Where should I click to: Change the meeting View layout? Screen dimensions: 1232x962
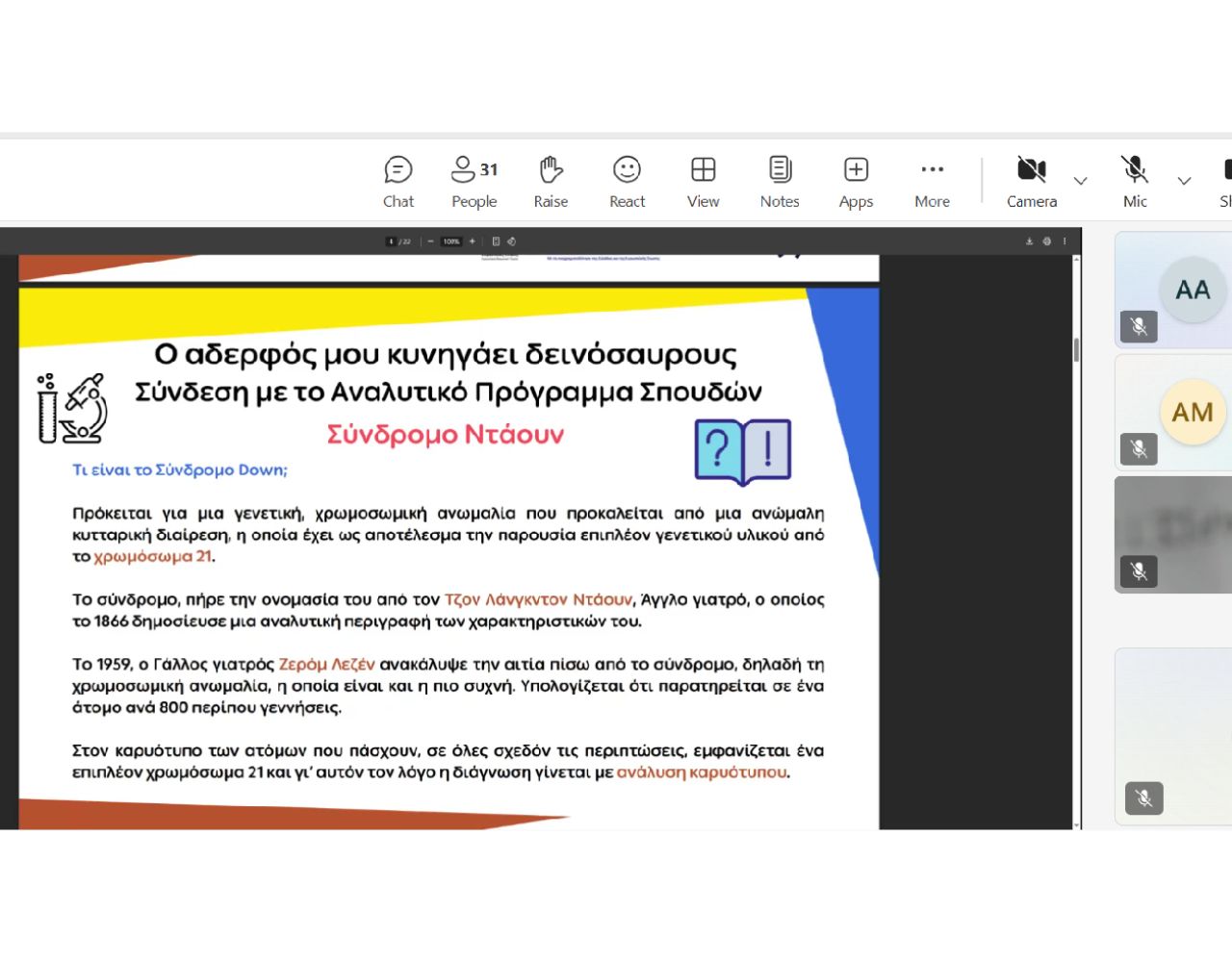point(704,181)
